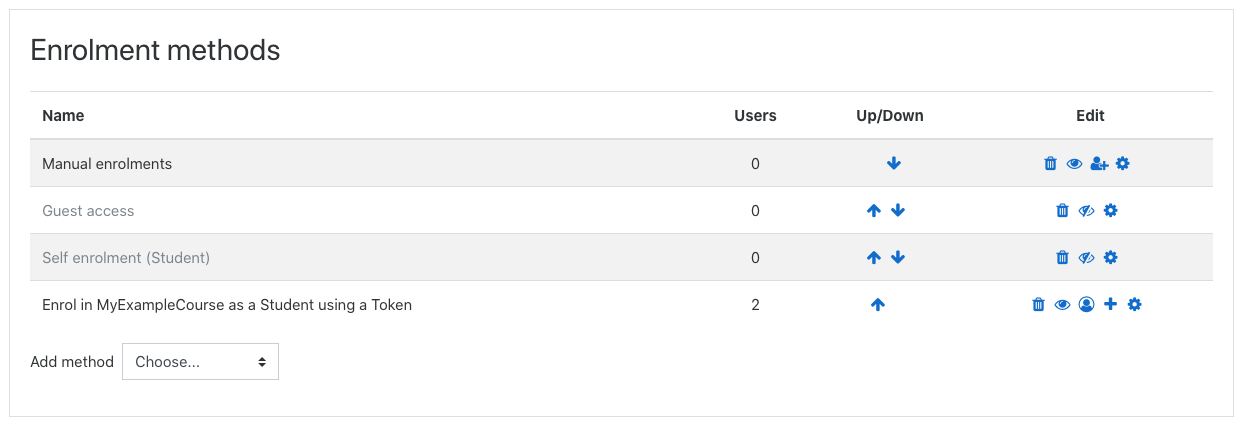Open settings gear for Guest access
Viewport: 1243px width, 424px height.
[x=1110, y=210]
